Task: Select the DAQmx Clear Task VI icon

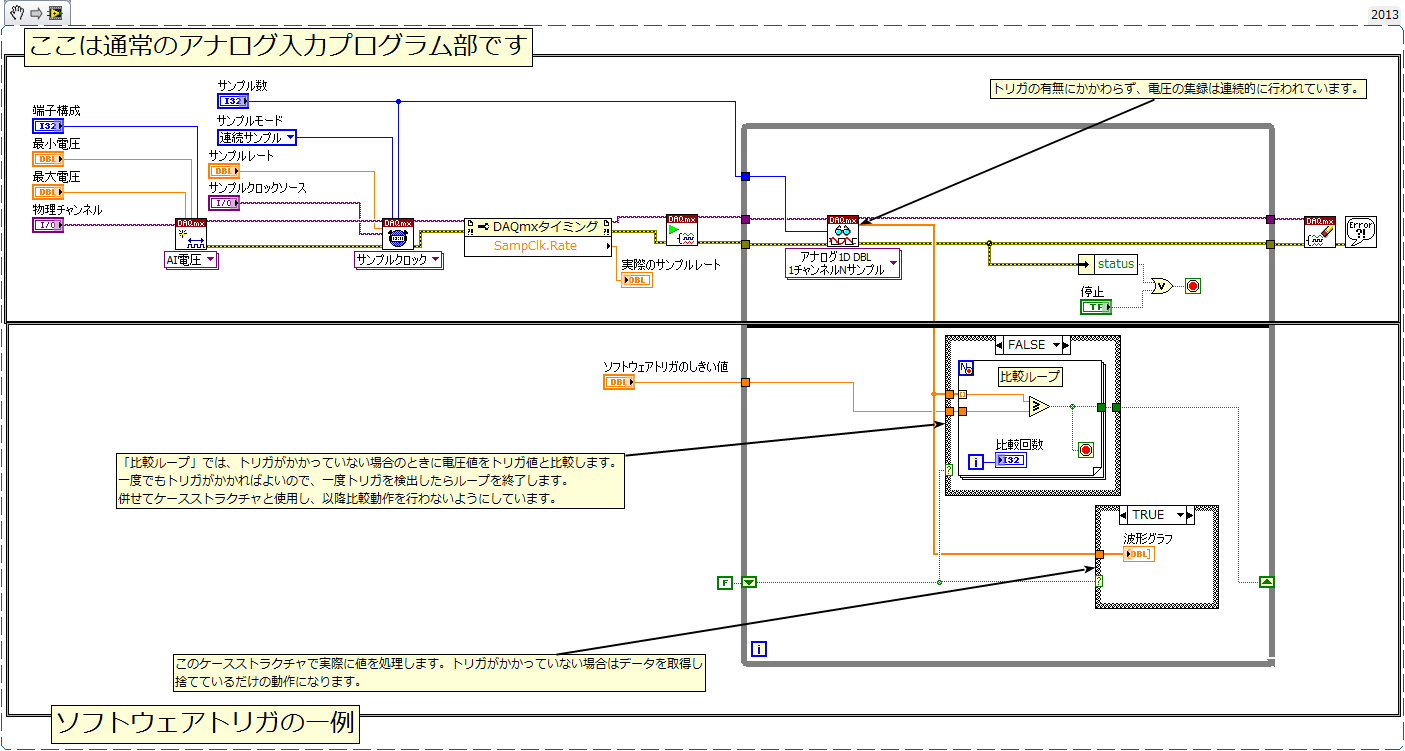Action: click(x=1319, y=232)
